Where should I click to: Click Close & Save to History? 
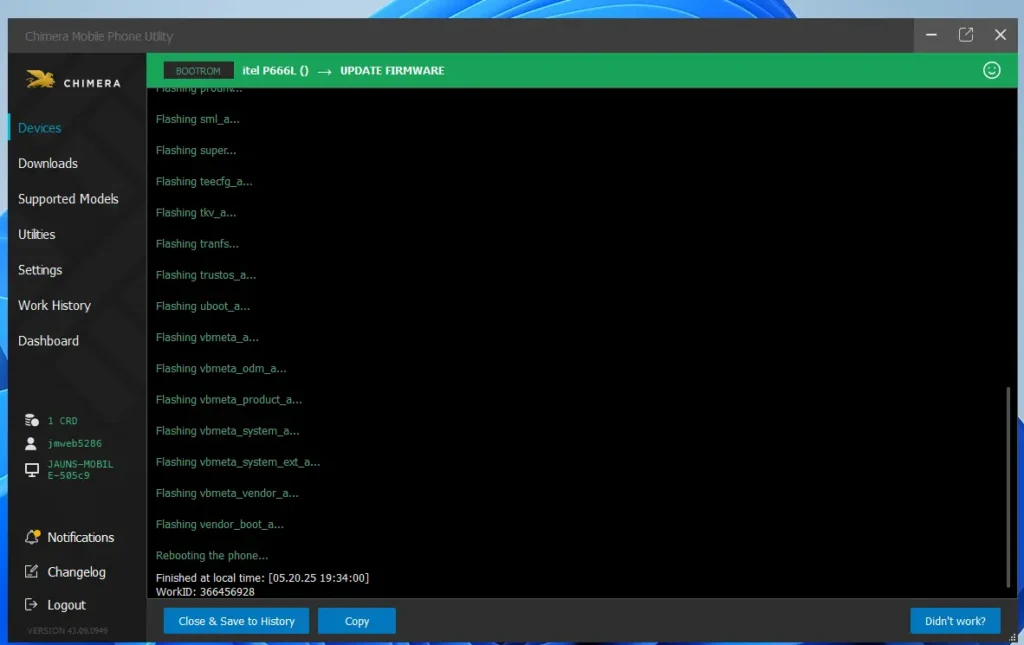tap(236, 621)
